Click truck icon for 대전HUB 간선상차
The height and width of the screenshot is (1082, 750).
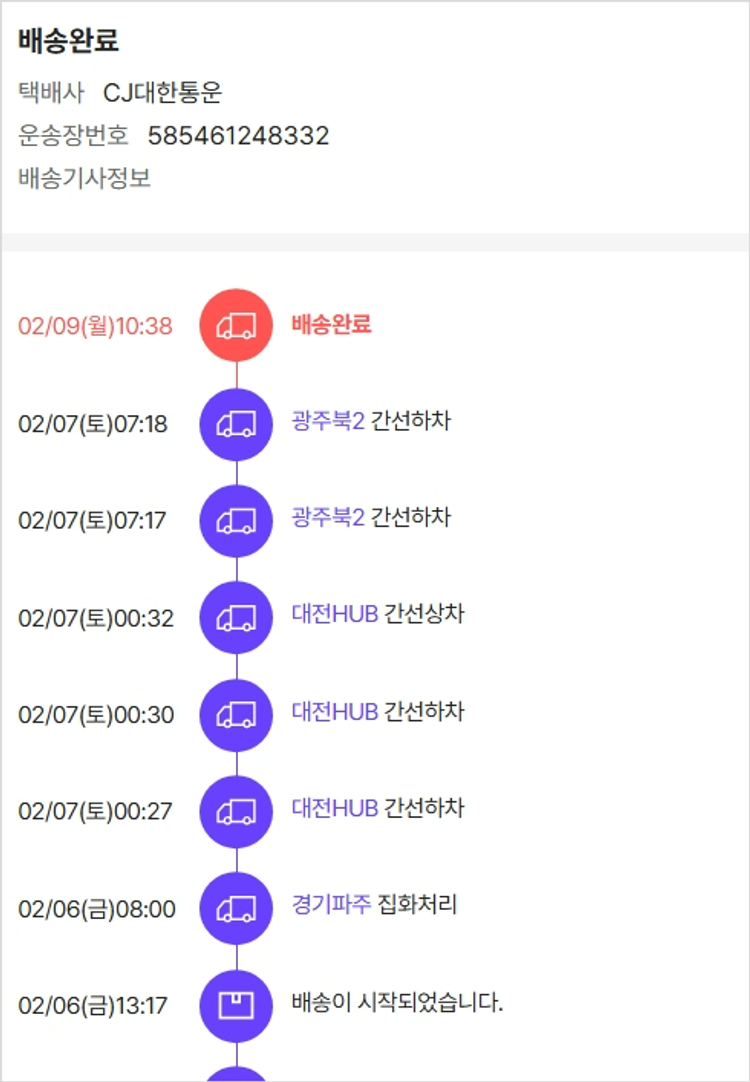(236, 618)
